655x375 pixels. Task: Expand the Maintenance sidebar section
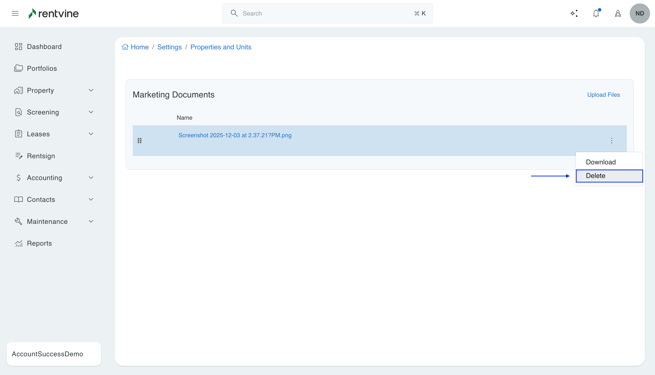pyautogui.click(x=91, y=221)
